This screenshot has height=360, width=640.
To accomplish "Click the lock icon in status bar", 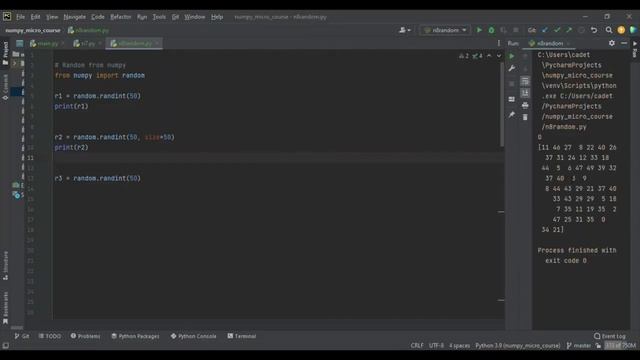I will click(x=598, y=346).
